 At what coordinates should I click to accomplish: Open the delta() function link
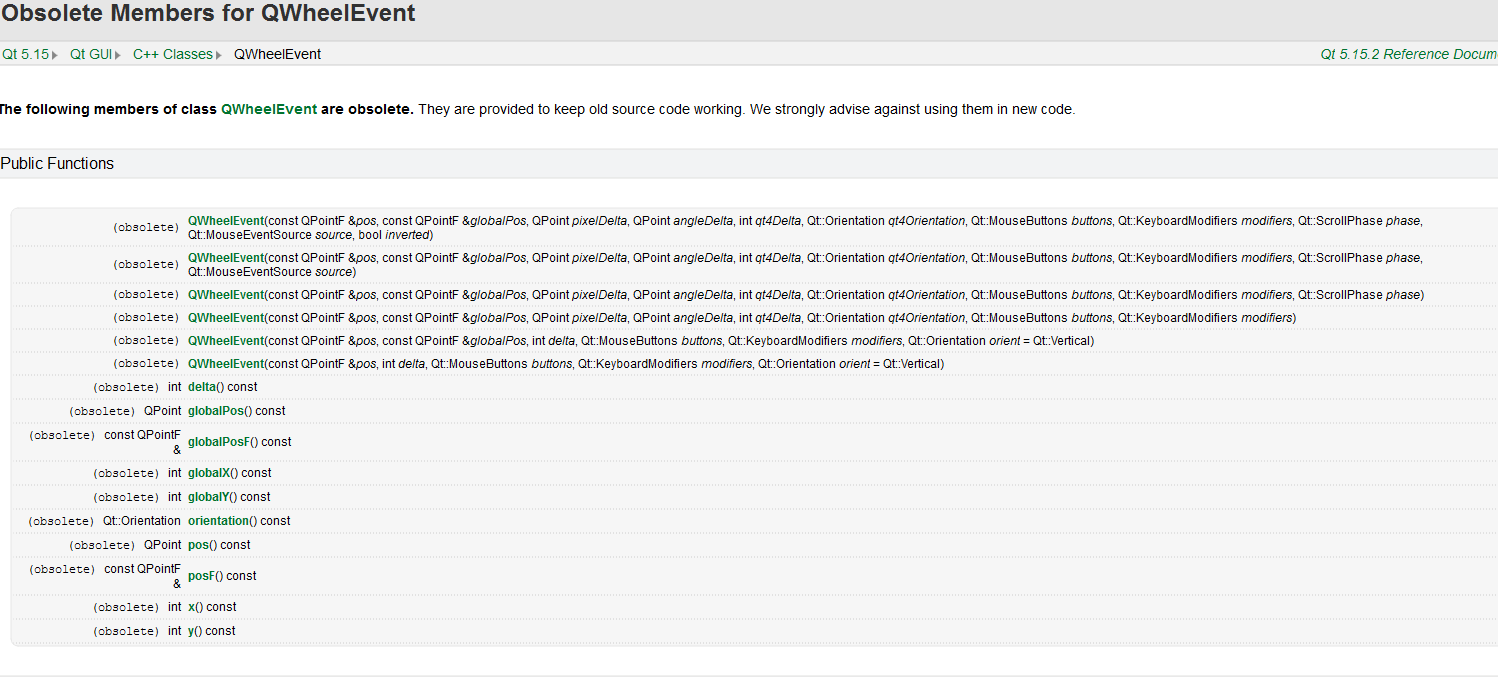click(202, 387)
